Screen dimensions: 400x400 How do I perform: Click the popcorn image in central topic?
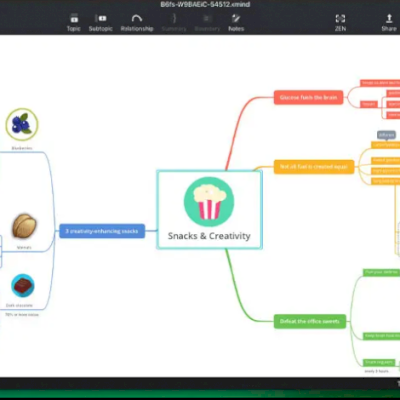209,202
